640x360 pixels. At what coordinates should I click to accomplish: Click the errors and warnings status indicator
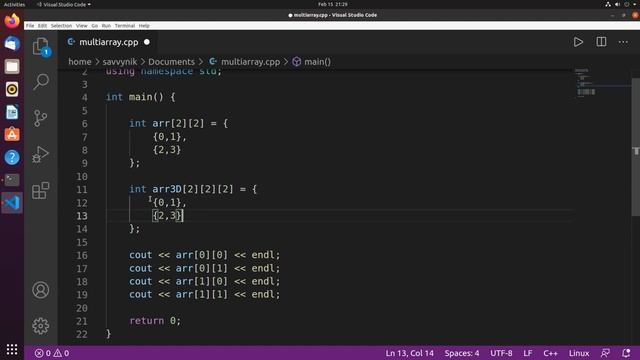[x=52, y=353]
